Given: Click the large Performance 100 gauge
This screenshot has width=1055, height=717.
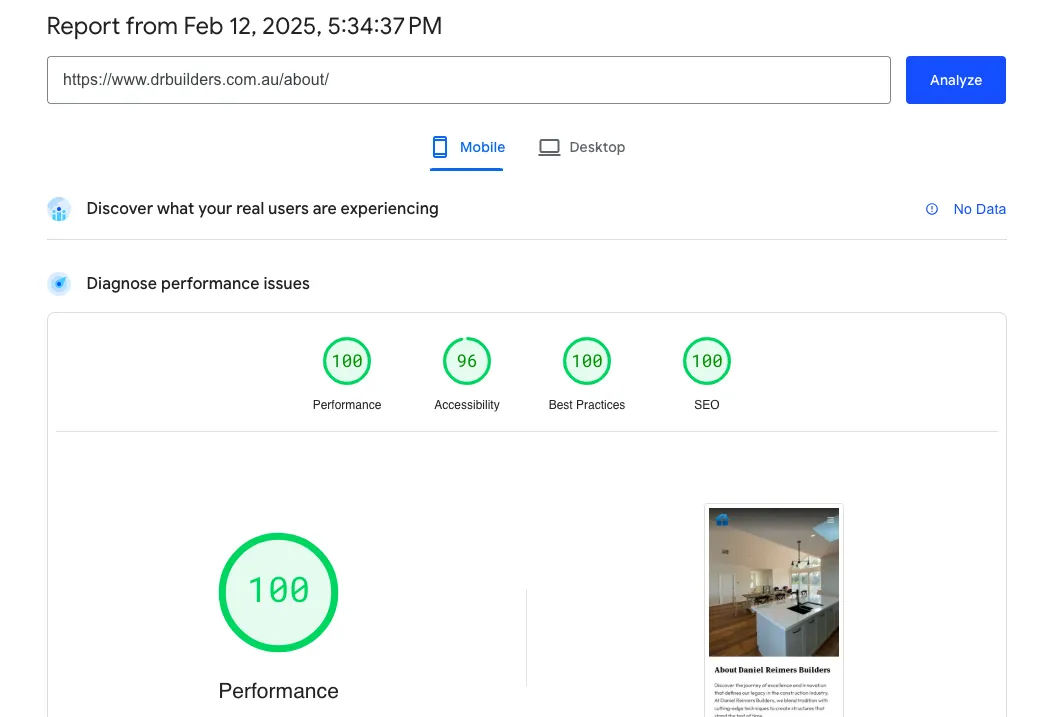Looking at the screenshot, I should click(x=279, y=593).
